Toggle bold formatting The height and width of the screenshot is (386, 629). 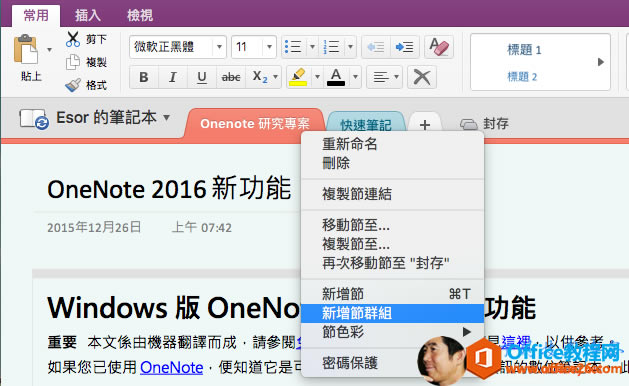[144, 77]
